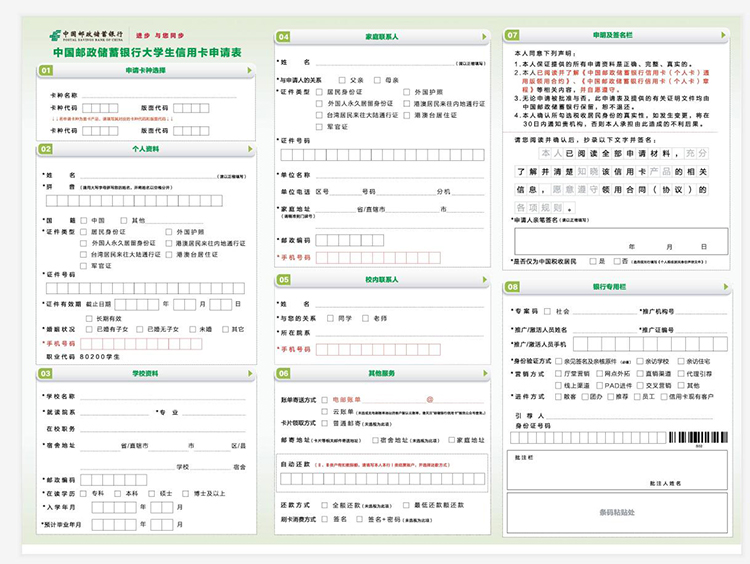The width and height of the screenshot is (750, 564).
Task: Check the 长期有效 validity box
Action: [89, 319]
